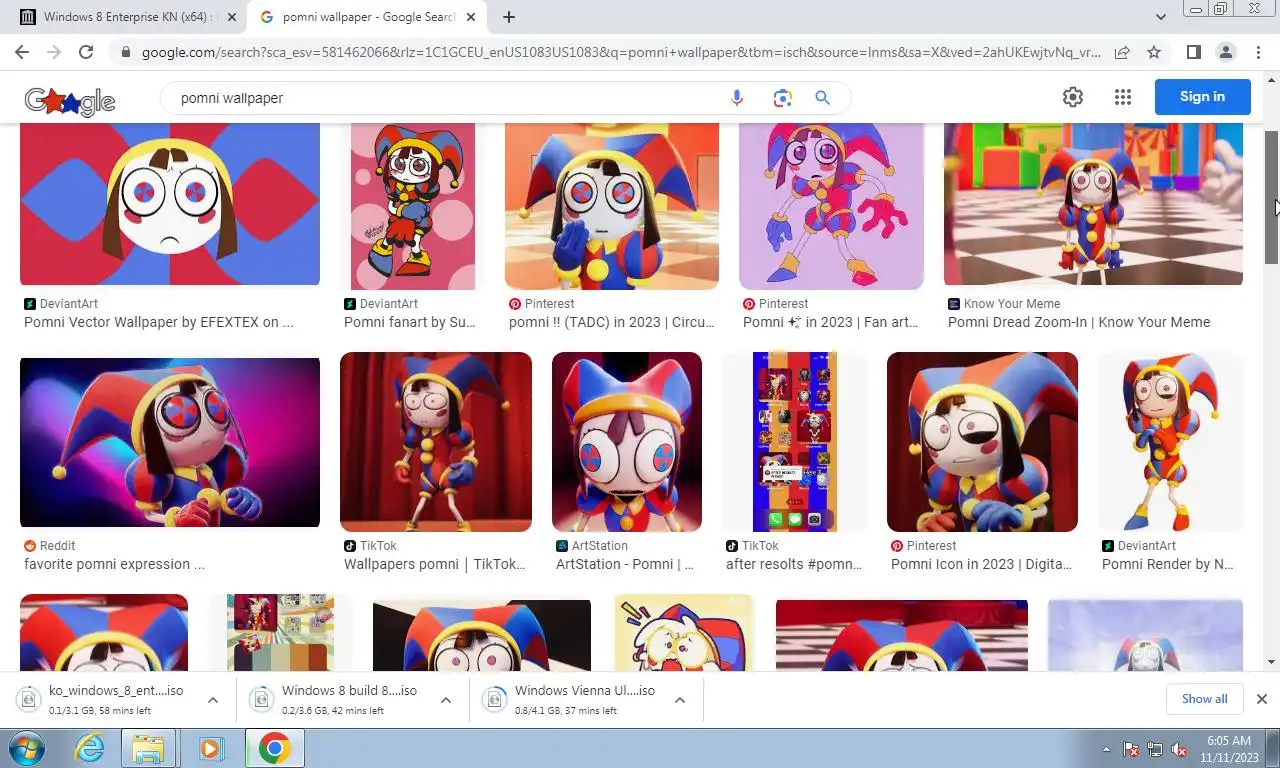Viewport: 1280px width, 768px height.
Task: Start voice search with microphone icon
Action: tap(737, 98)
